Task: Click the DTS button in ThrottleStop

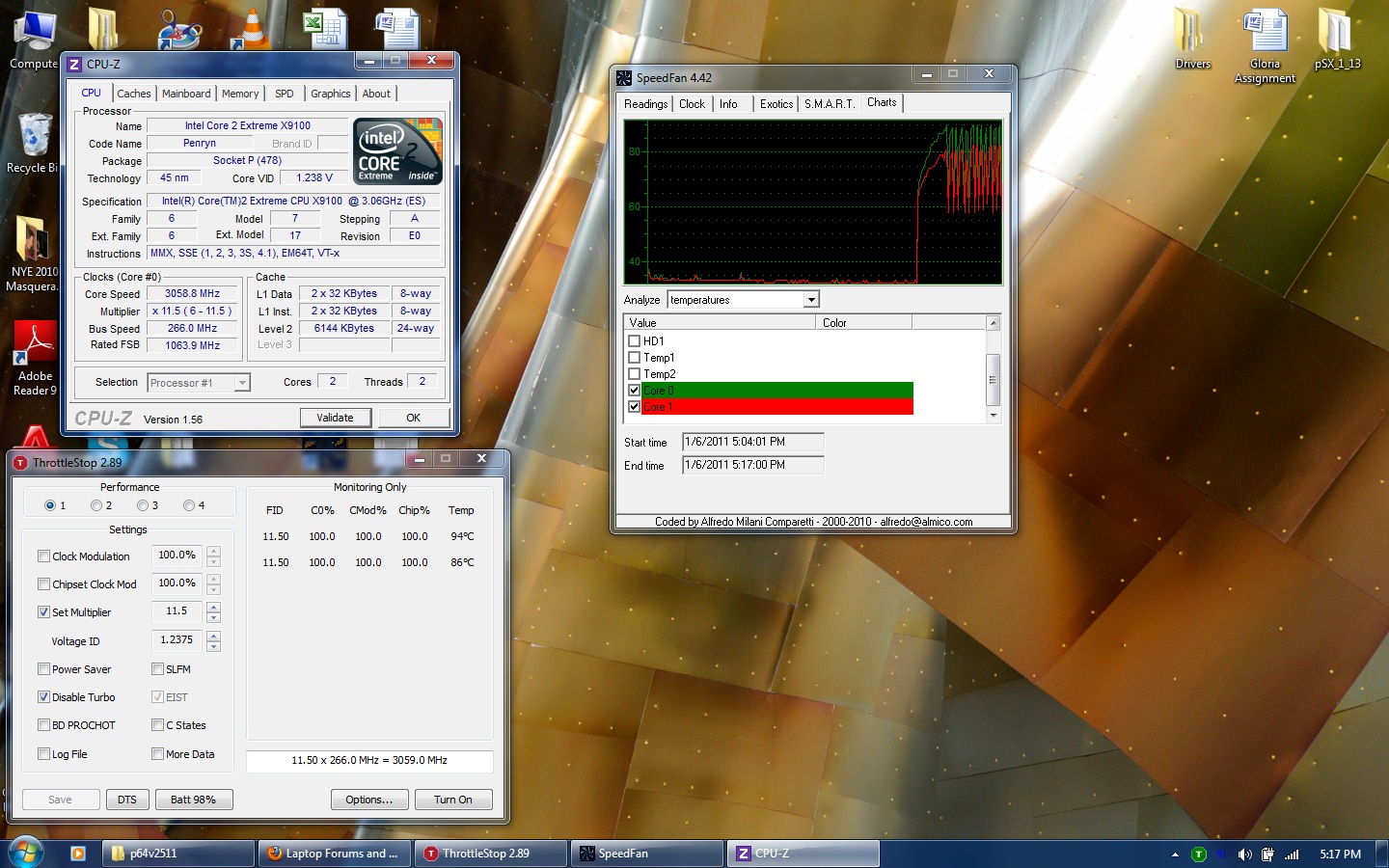Action: click(127, 800)
